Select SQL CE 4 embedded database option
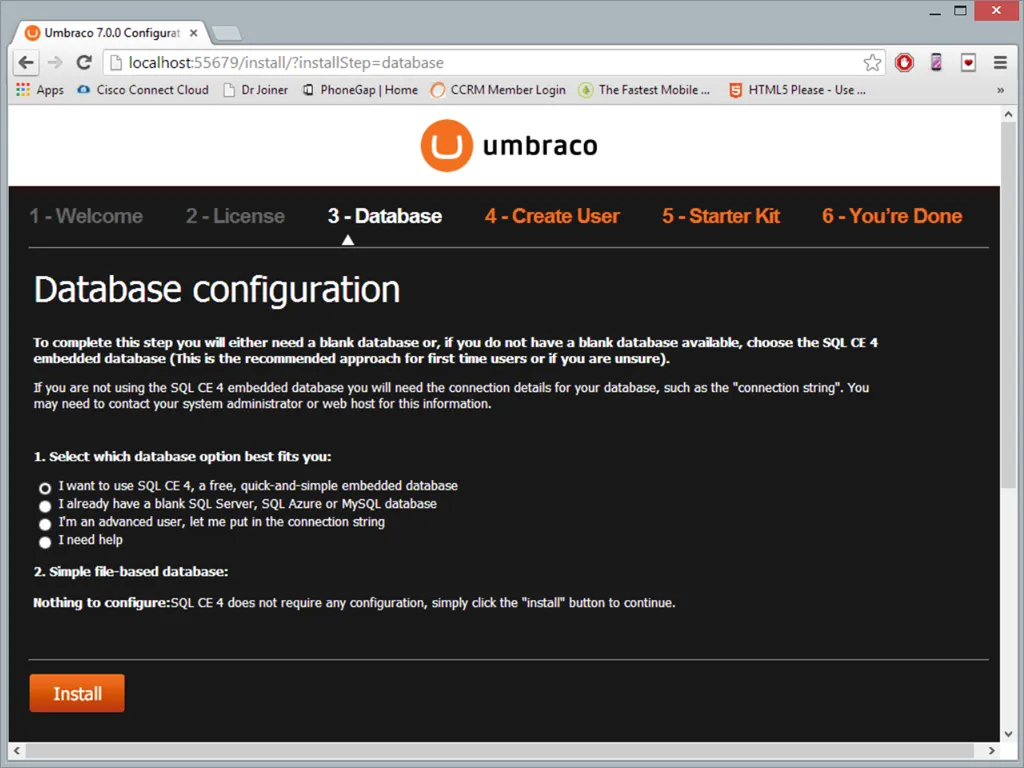 pos(45,488)
